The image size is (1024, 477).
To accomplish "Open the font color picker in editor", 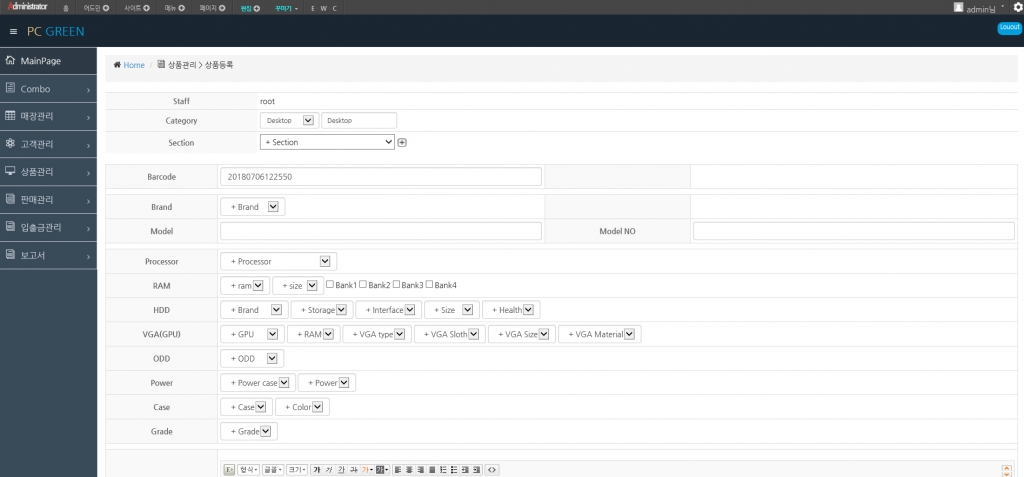I will (366, 470).
